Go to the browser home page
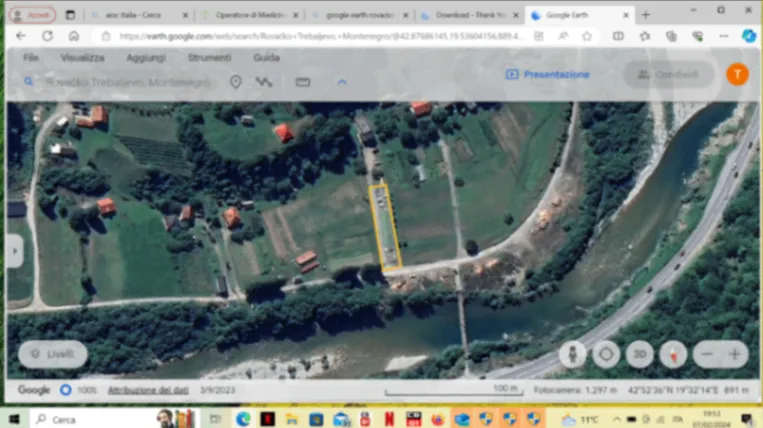 [73, 36]
